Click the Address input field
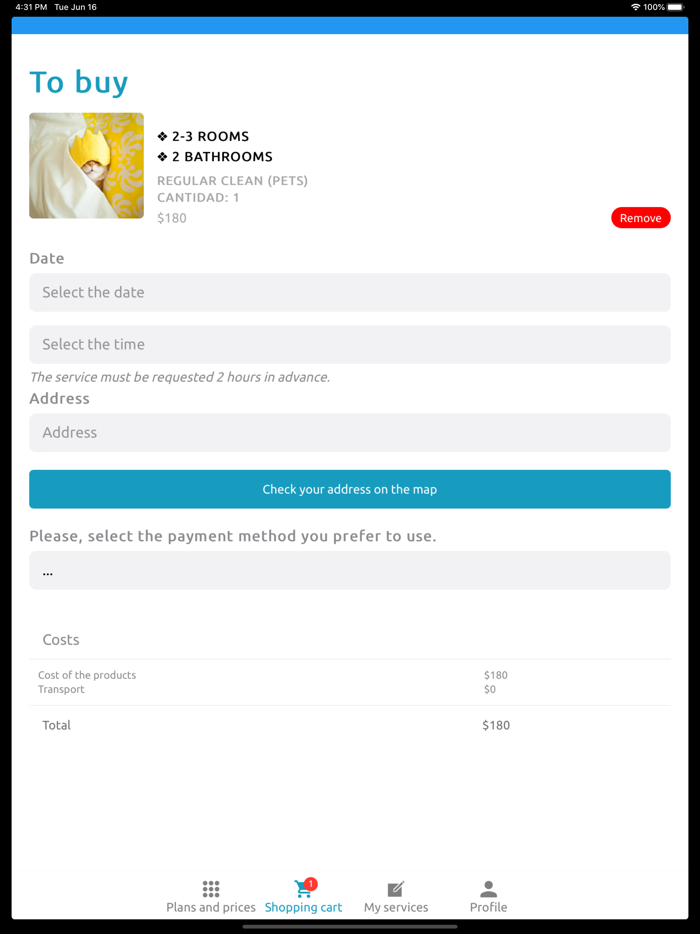Screen dimensions: 700x934 coord(350,432)
